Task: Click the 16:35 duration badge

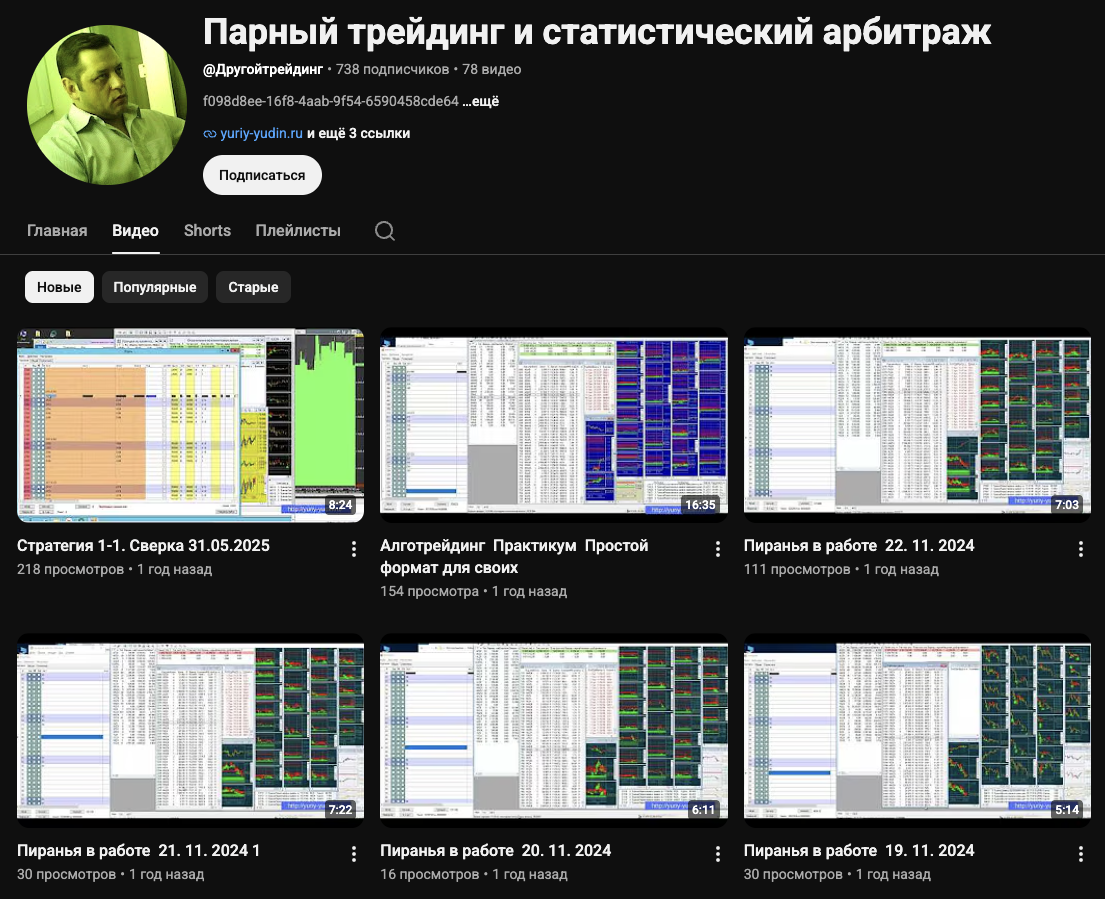Action: click(x=700, y=505)
